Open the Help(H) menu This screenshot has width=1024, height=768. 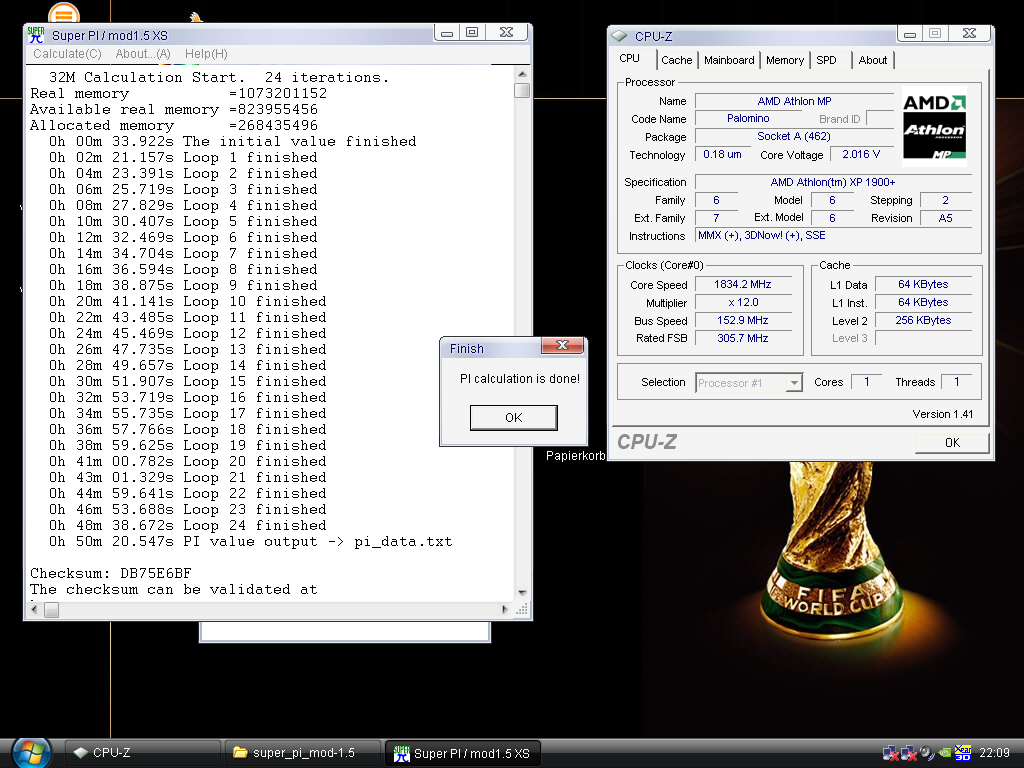tap(206, 54)
